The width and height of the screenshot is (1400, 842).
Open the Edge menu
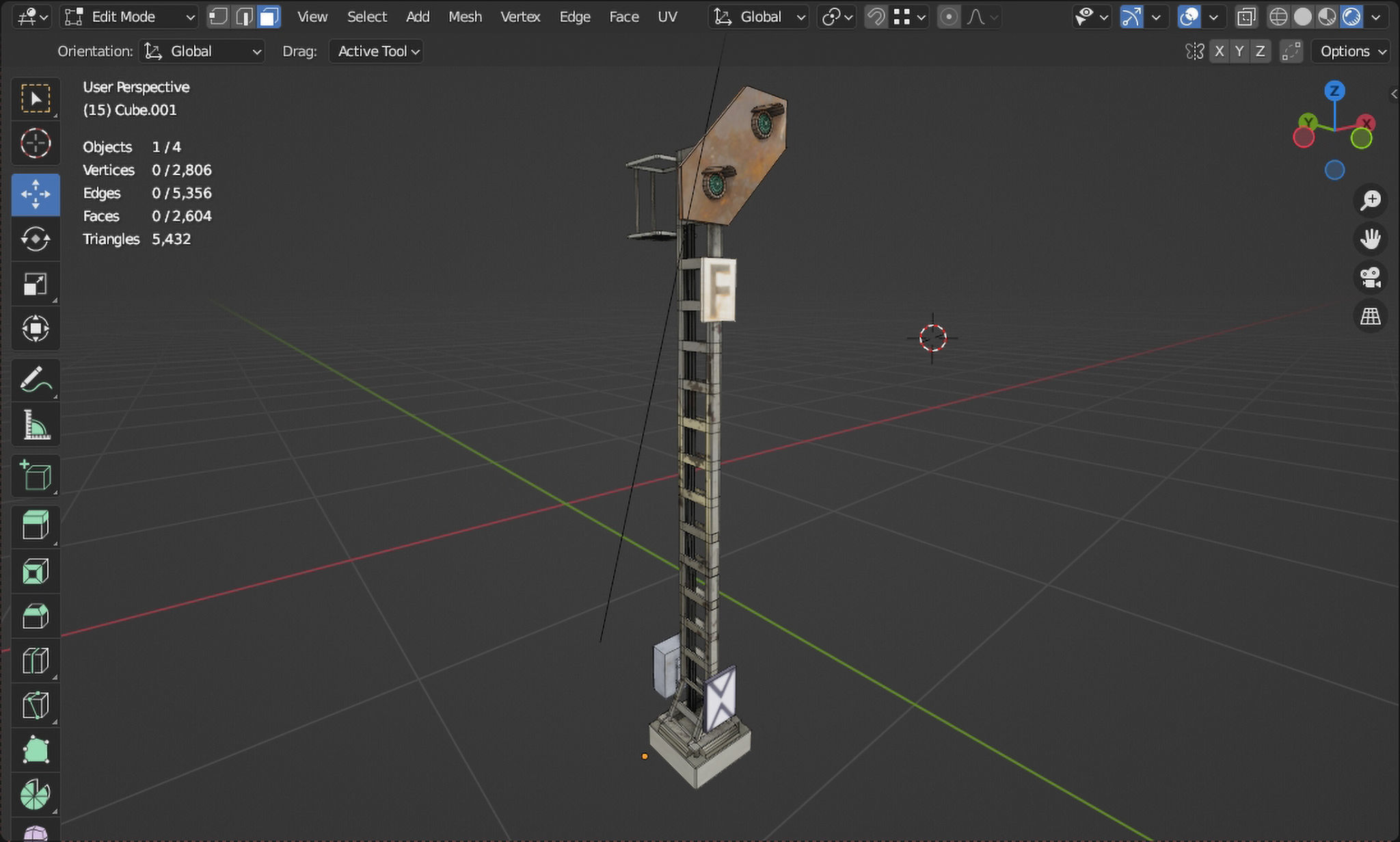(x=575, y=16)
